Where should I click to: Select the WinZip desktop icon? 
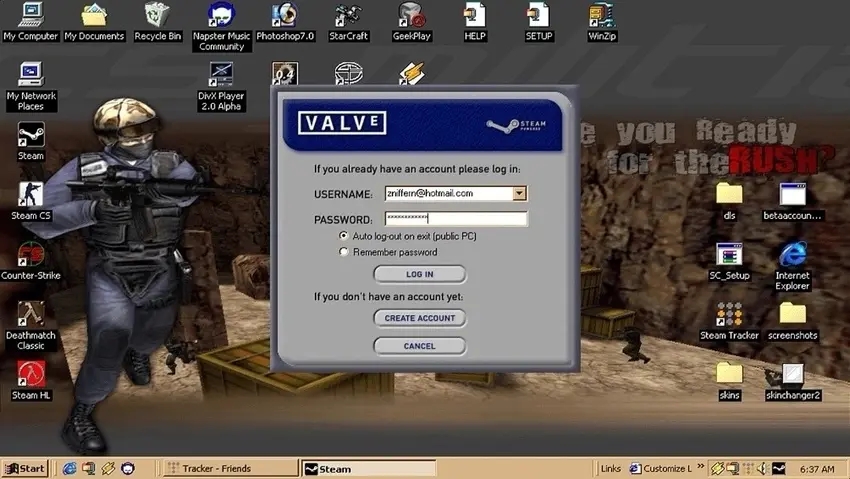click(602, 22)
